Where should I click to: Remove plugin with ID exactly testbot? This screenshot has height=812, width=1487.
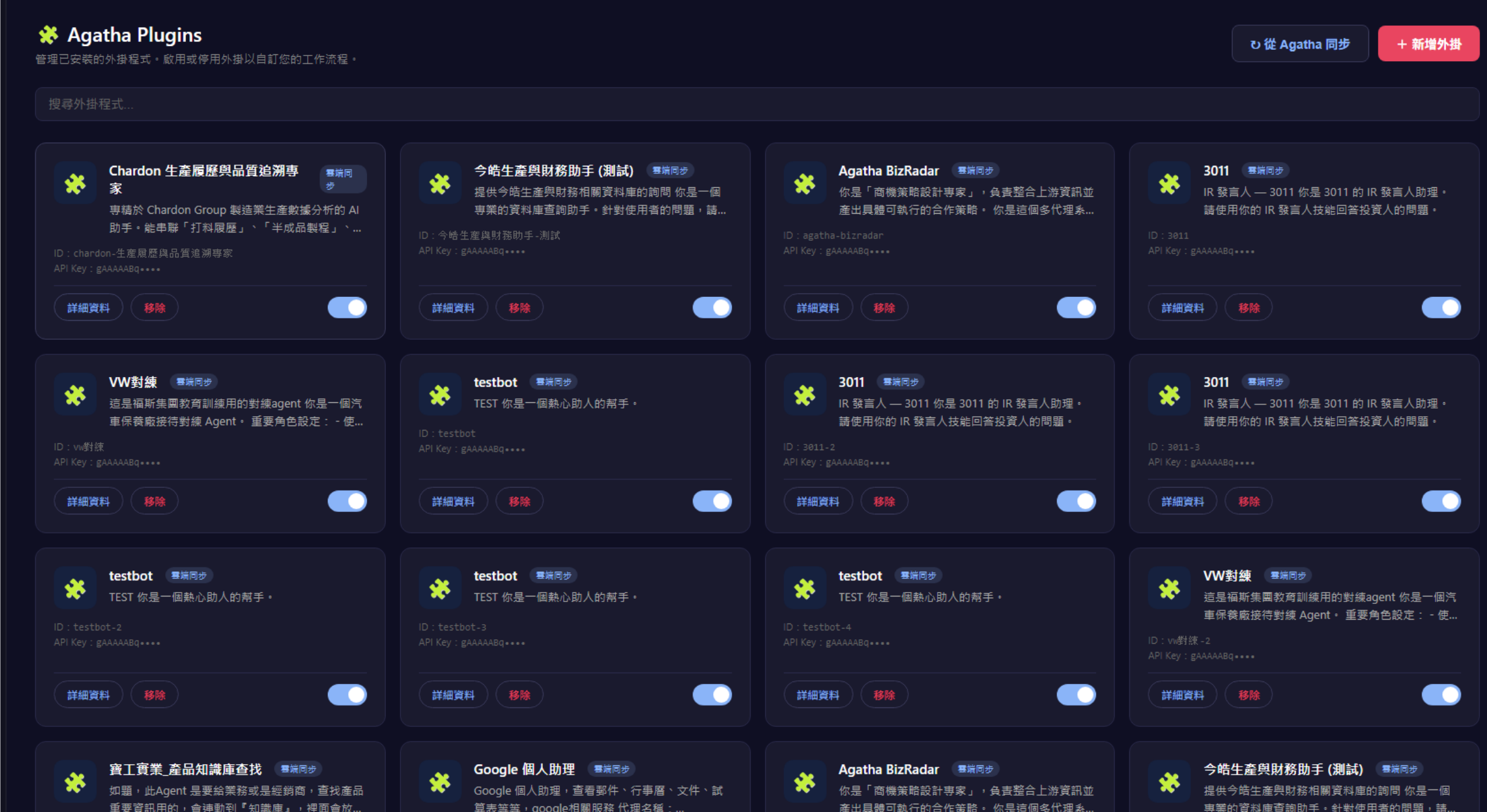[x=520, y=501]
